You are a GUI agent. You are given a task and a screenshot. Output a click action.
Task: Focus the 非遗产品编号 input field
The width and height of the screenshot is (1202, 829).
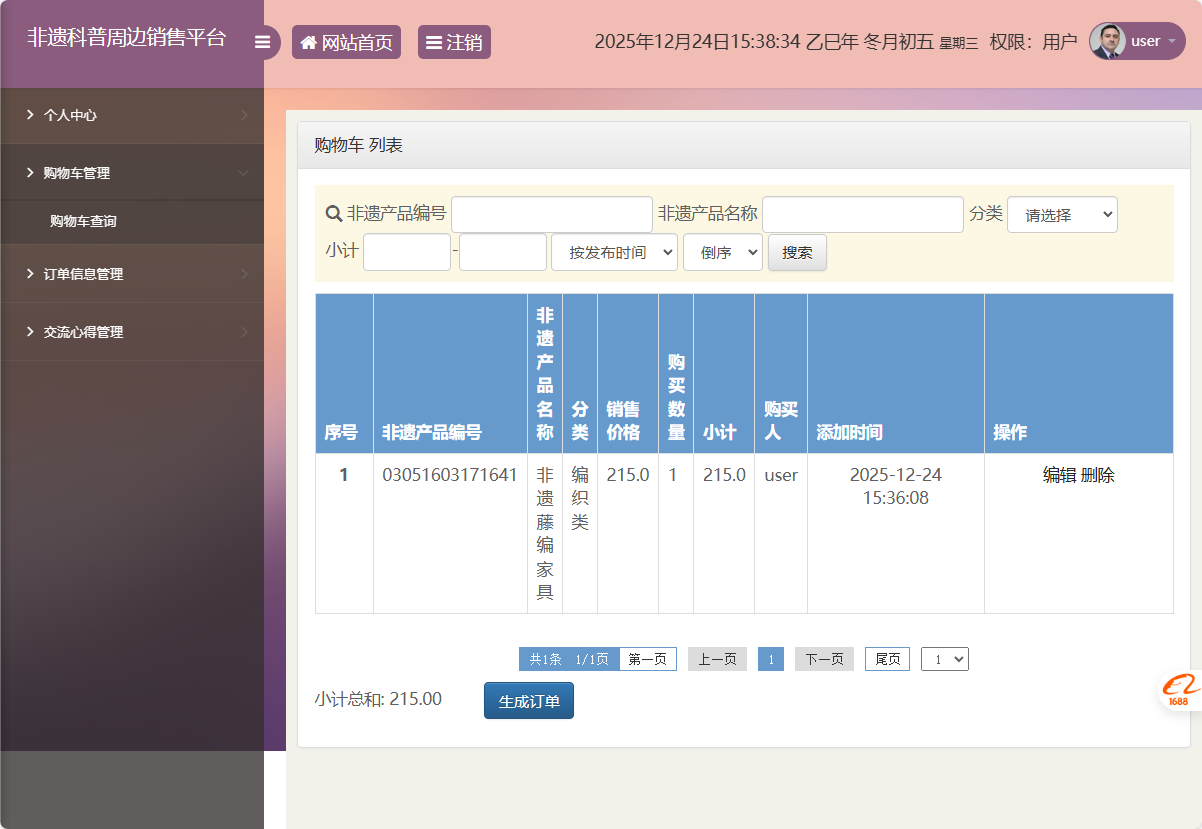(x=551, y=215)
